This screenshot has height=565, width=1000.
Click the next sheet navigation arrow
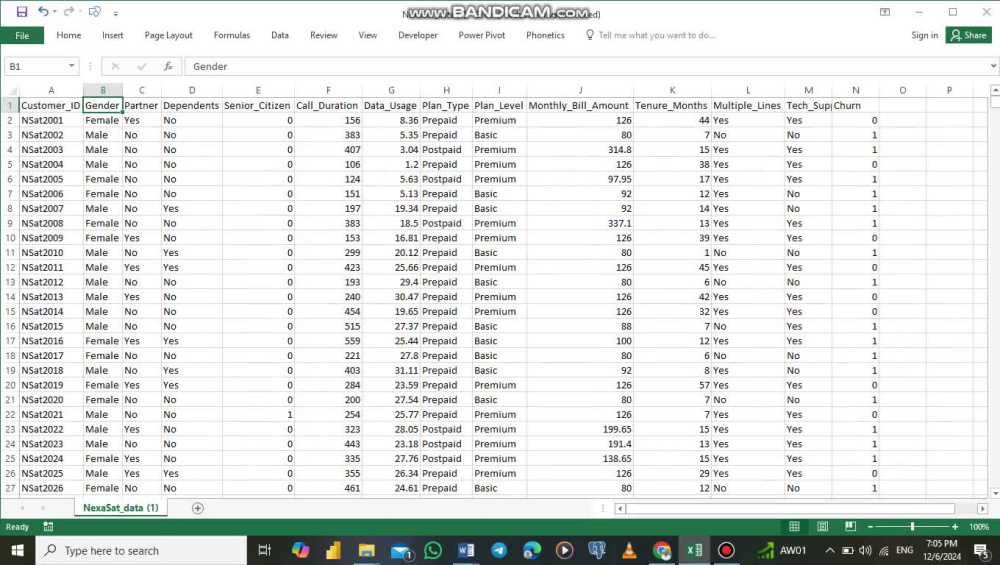(x=43, y=508)
